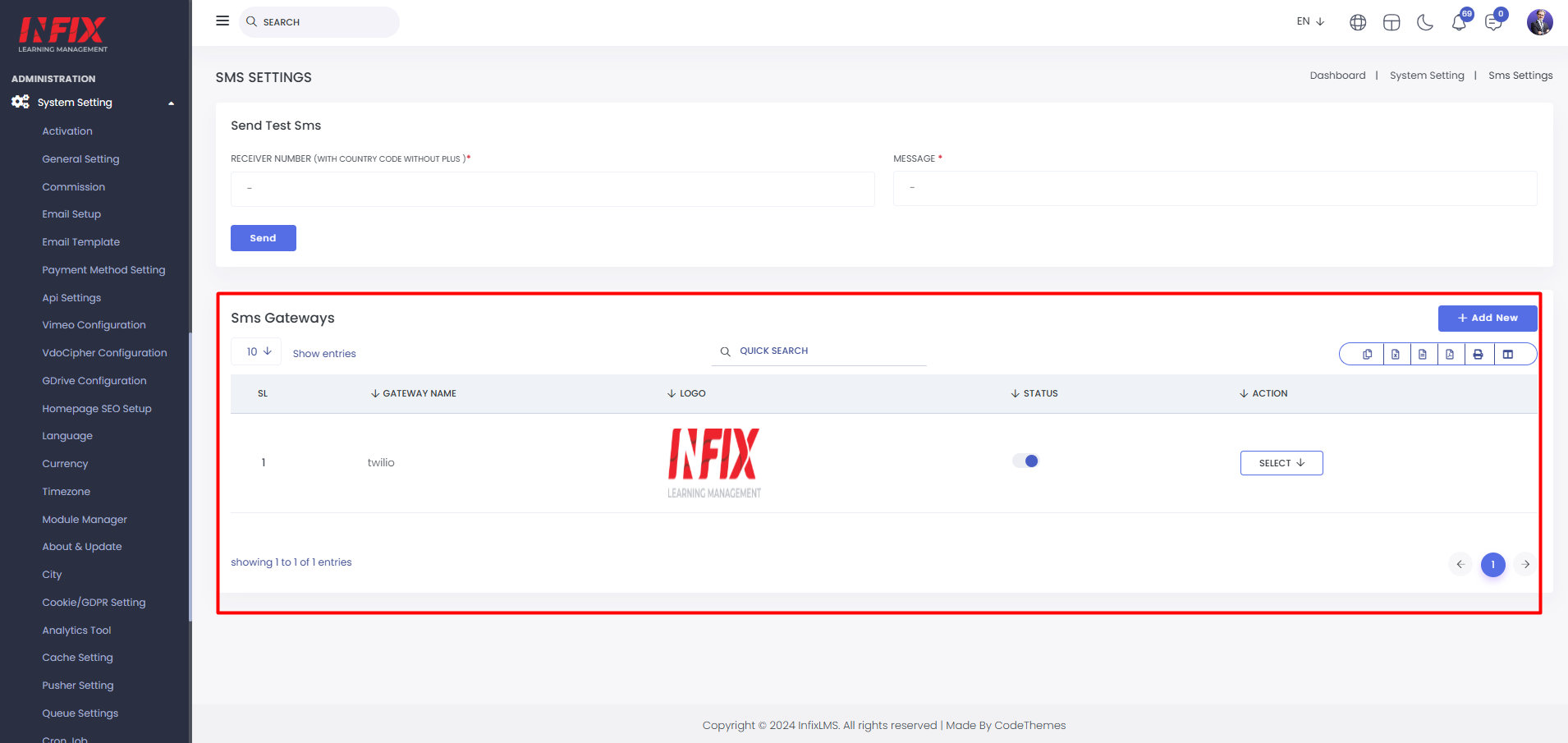
Task: Click the System Setting gear icon
Action: (x=21, y=102)
